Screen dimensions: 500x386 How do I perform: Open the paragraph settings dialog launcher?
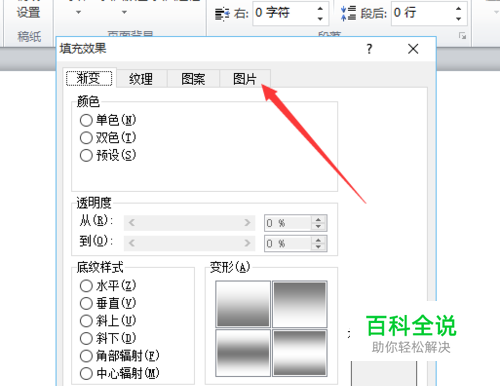coord(462,36)
